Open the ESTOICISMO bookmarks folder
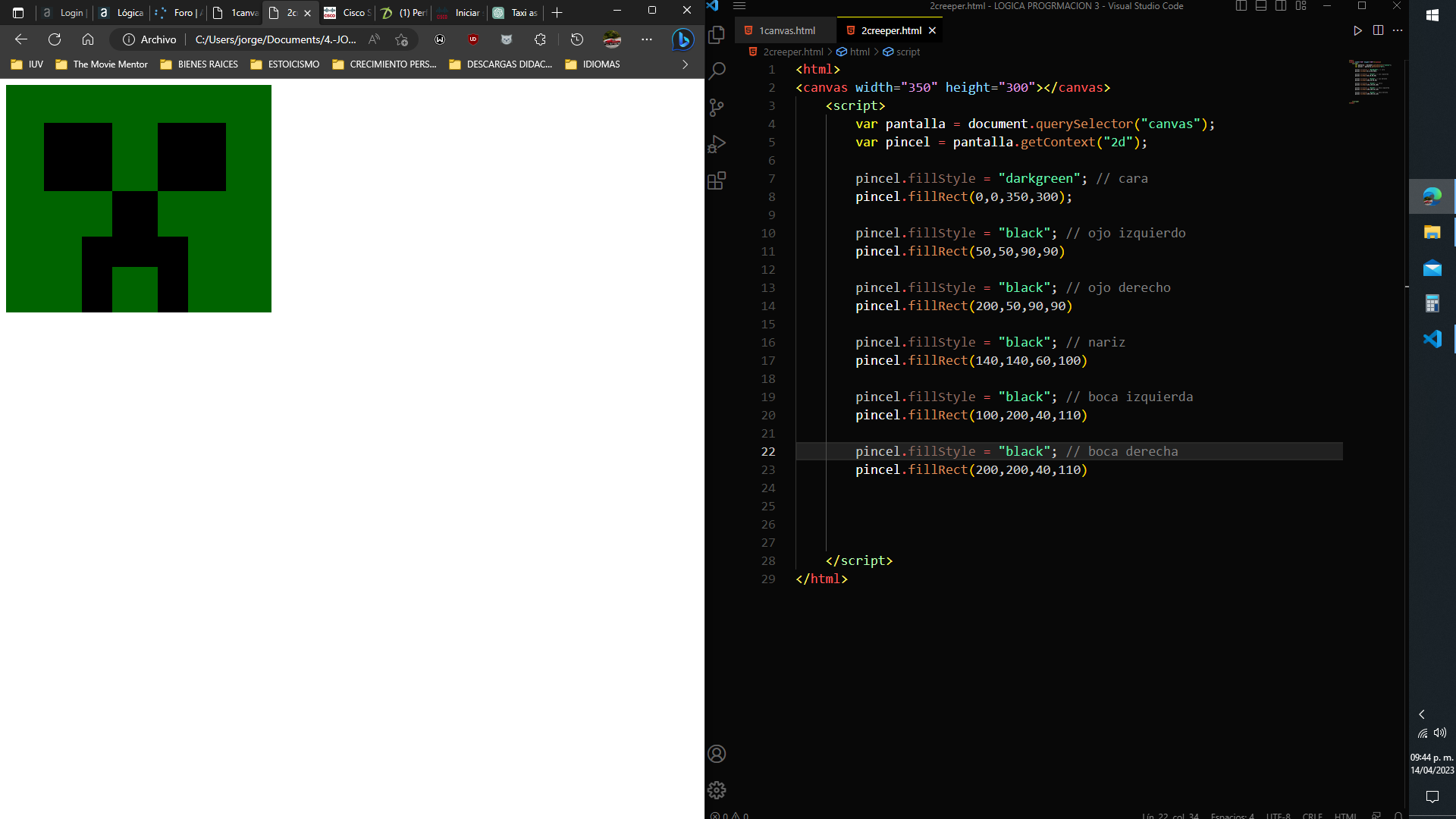Viewport: 1456px width, 819px height. pos(285,64)
